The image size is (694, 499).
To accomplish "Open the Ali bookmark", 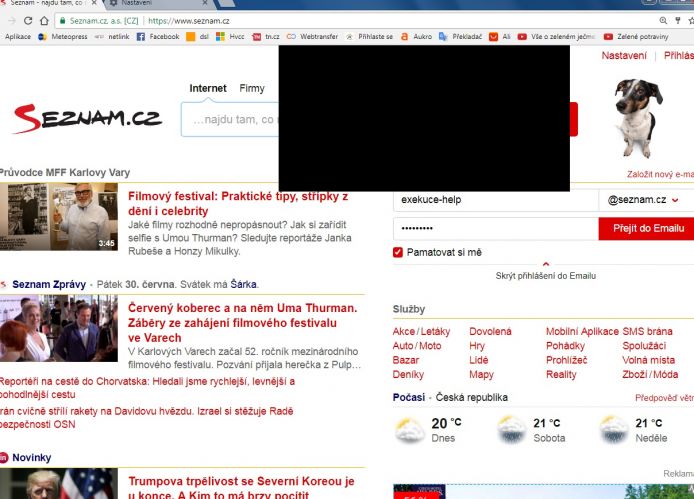I will tap(500, 37).
